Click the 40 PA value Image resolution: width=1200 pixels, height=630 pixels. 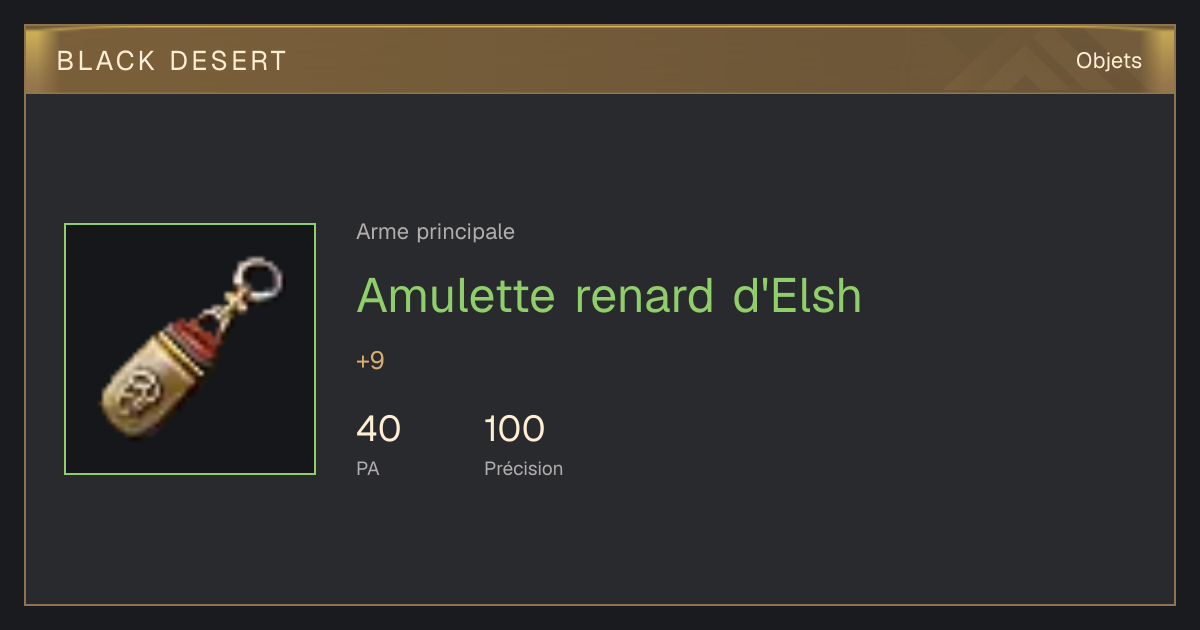pos(378,429)
